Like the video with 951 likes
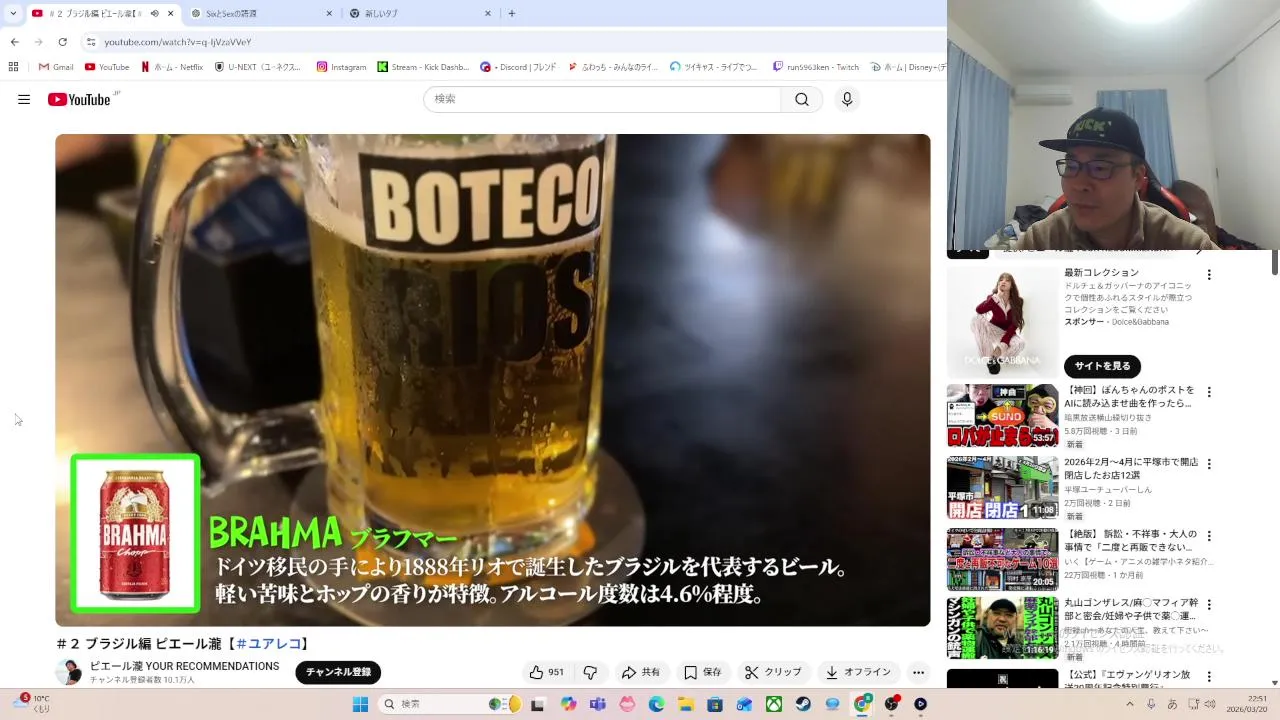This screenshot has width=1280, height=720. (x=547, y=673)
